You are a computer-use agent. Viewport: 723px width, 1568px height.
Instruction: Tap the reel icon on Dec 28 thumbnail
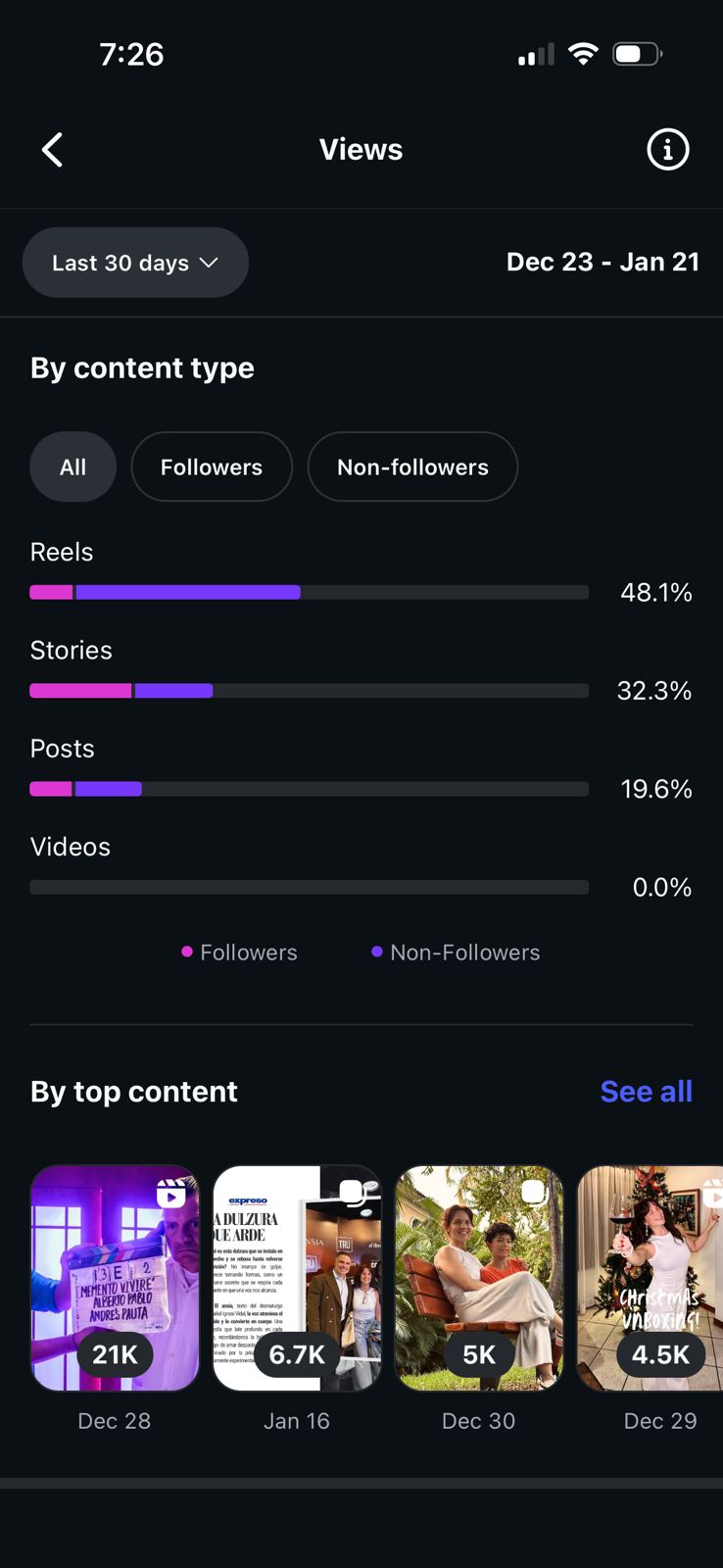[170, 1193]
